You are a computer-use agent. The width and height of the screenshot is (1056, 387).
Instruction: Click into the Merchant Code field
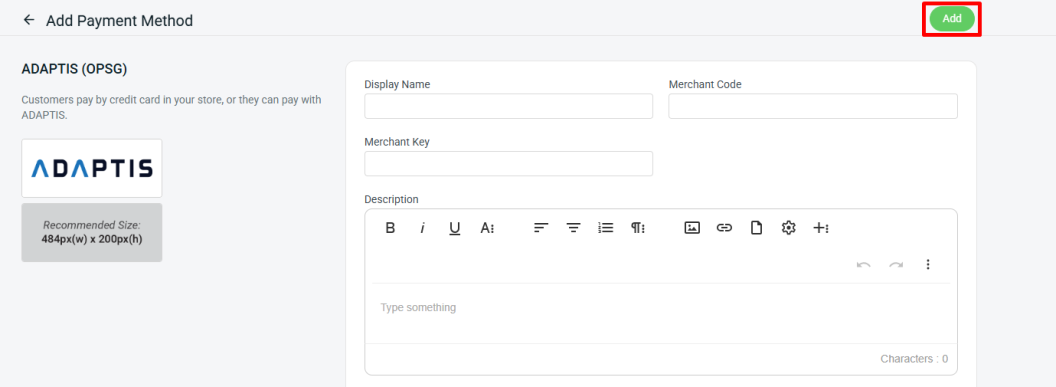813,106
